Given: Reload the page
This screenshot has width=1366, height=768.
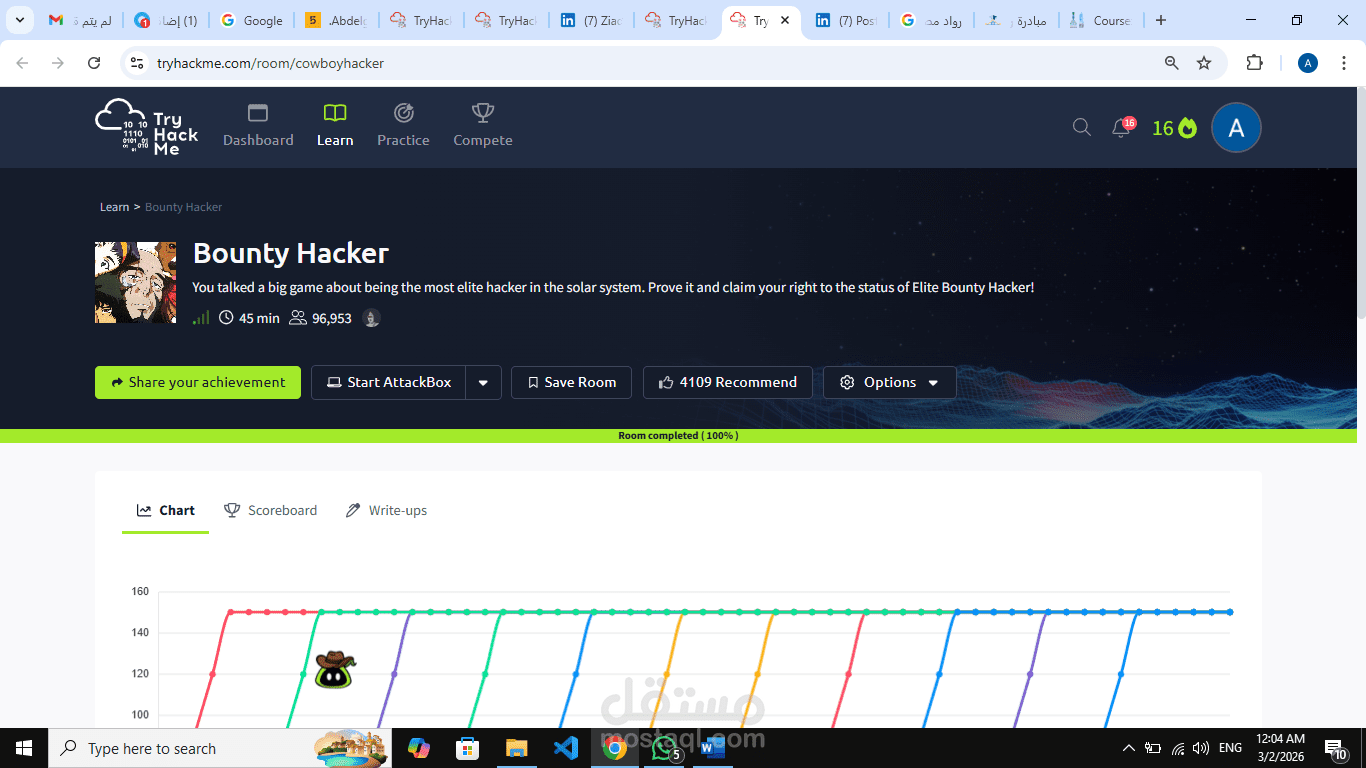Looking at the screenshot, I should tap(94, 63).
